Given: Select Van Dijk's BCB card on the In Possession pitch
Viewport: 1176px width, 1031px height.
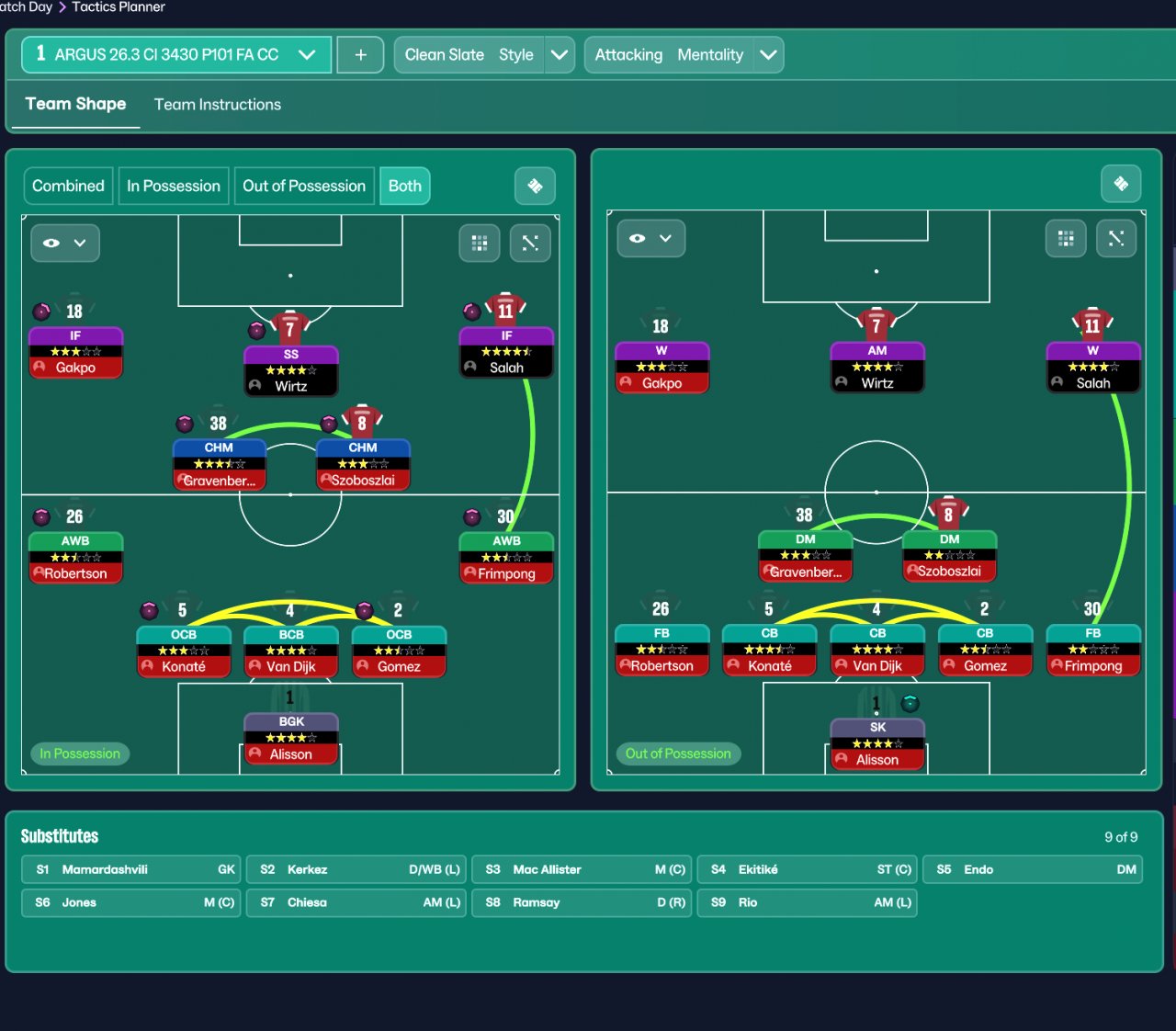Looking at the screenshot, I should pyautogui.click(x=291, y=651).
